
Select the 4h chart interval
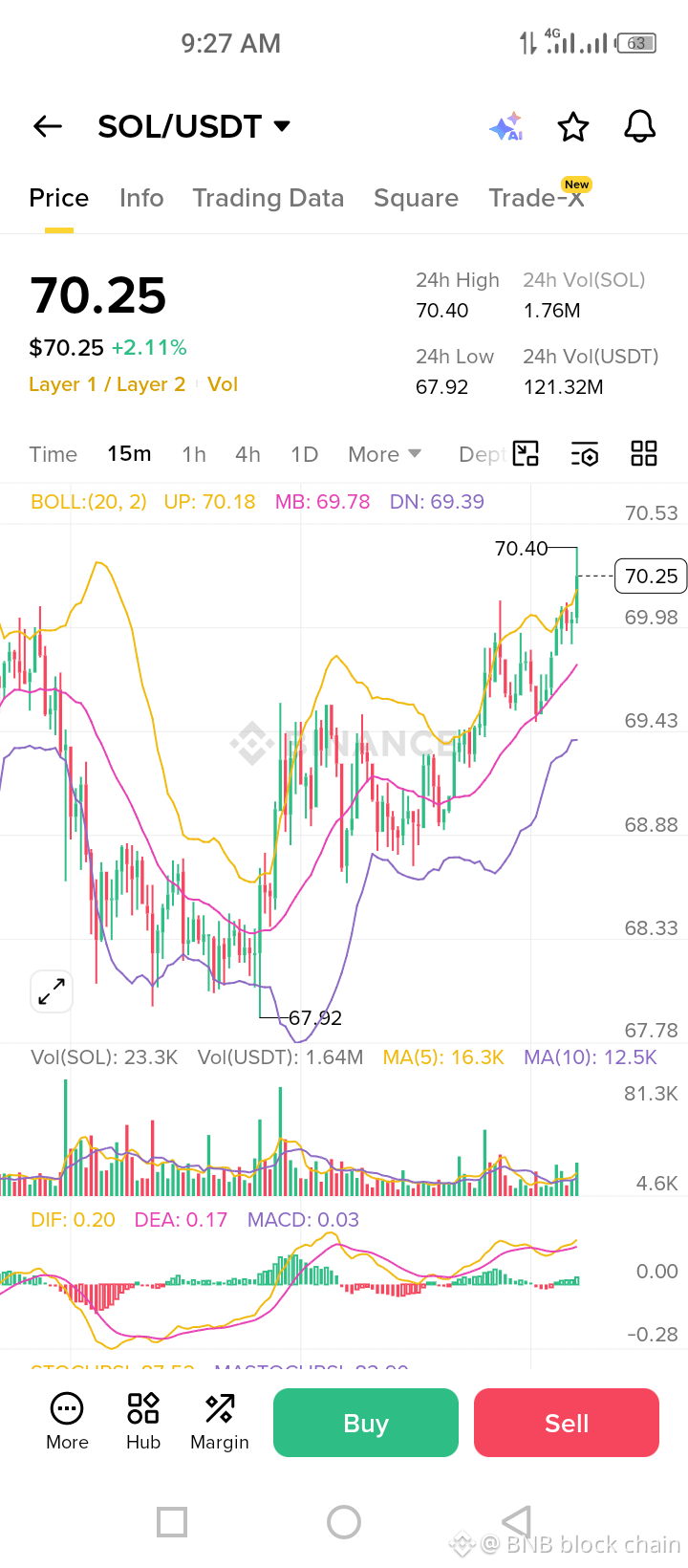tap(248, 454)
